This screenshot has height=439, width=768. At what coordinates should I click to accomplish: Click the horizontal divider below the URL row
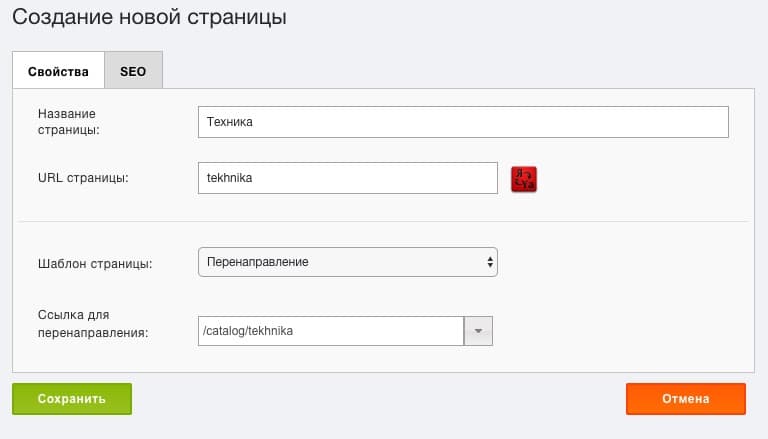pyautogui.click(x=383, y=221)
